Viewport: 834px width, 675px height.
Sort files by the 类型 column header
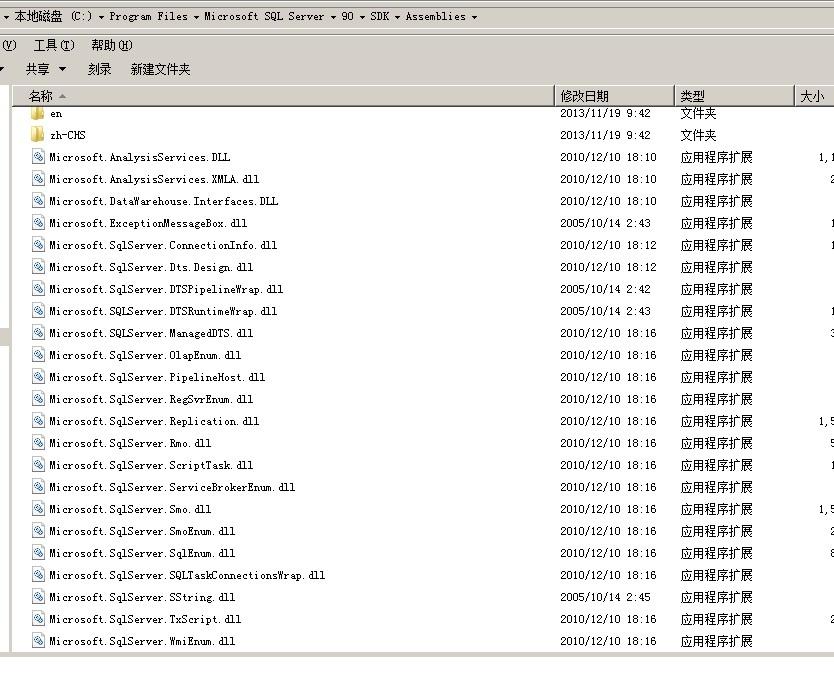(734, 96)
